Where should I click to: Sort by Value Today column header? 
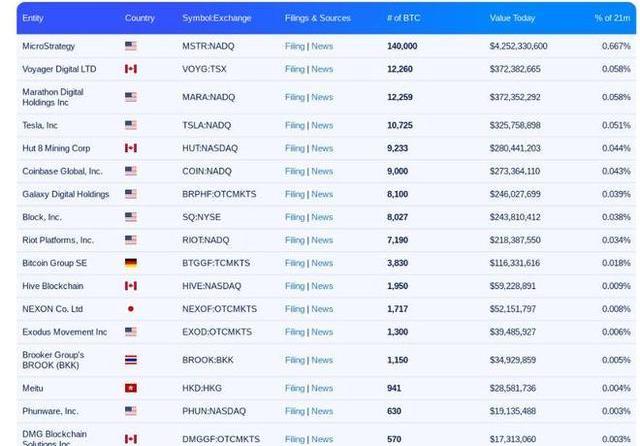(x=512, y=18)
